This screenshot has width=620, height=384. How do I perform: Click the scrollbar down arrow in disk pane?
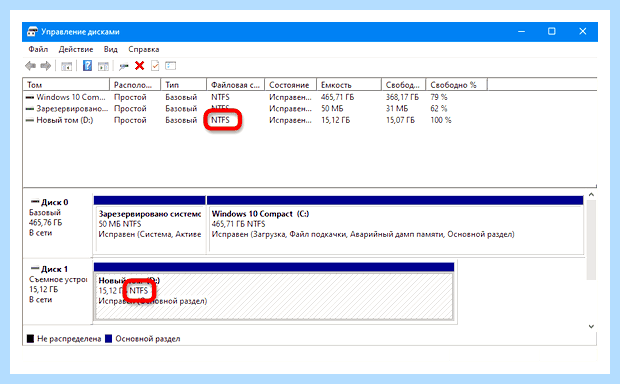click(x=591, y=327)
